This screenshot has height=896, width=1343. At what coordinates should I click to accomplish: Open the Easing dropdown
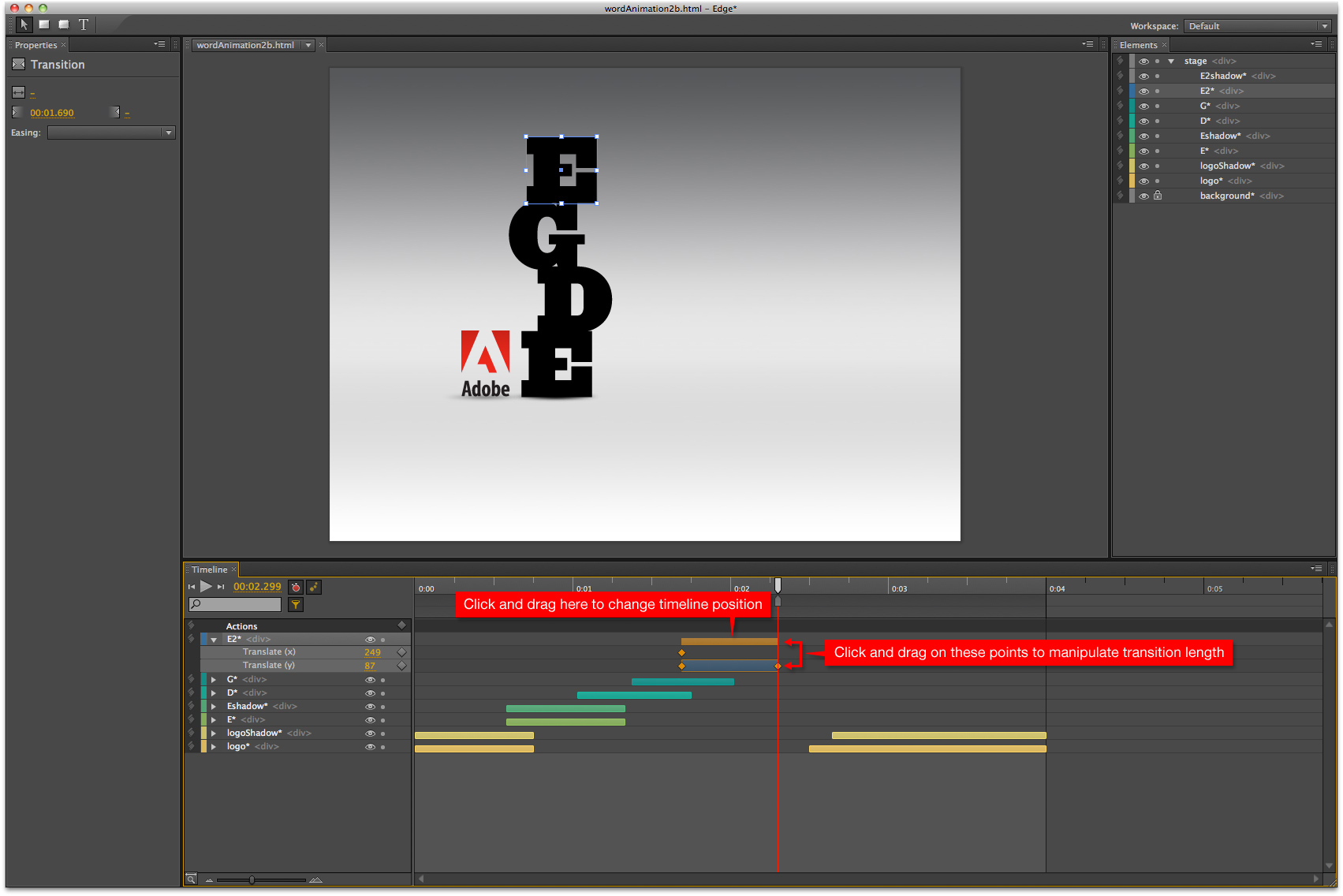tap(111, 133)
